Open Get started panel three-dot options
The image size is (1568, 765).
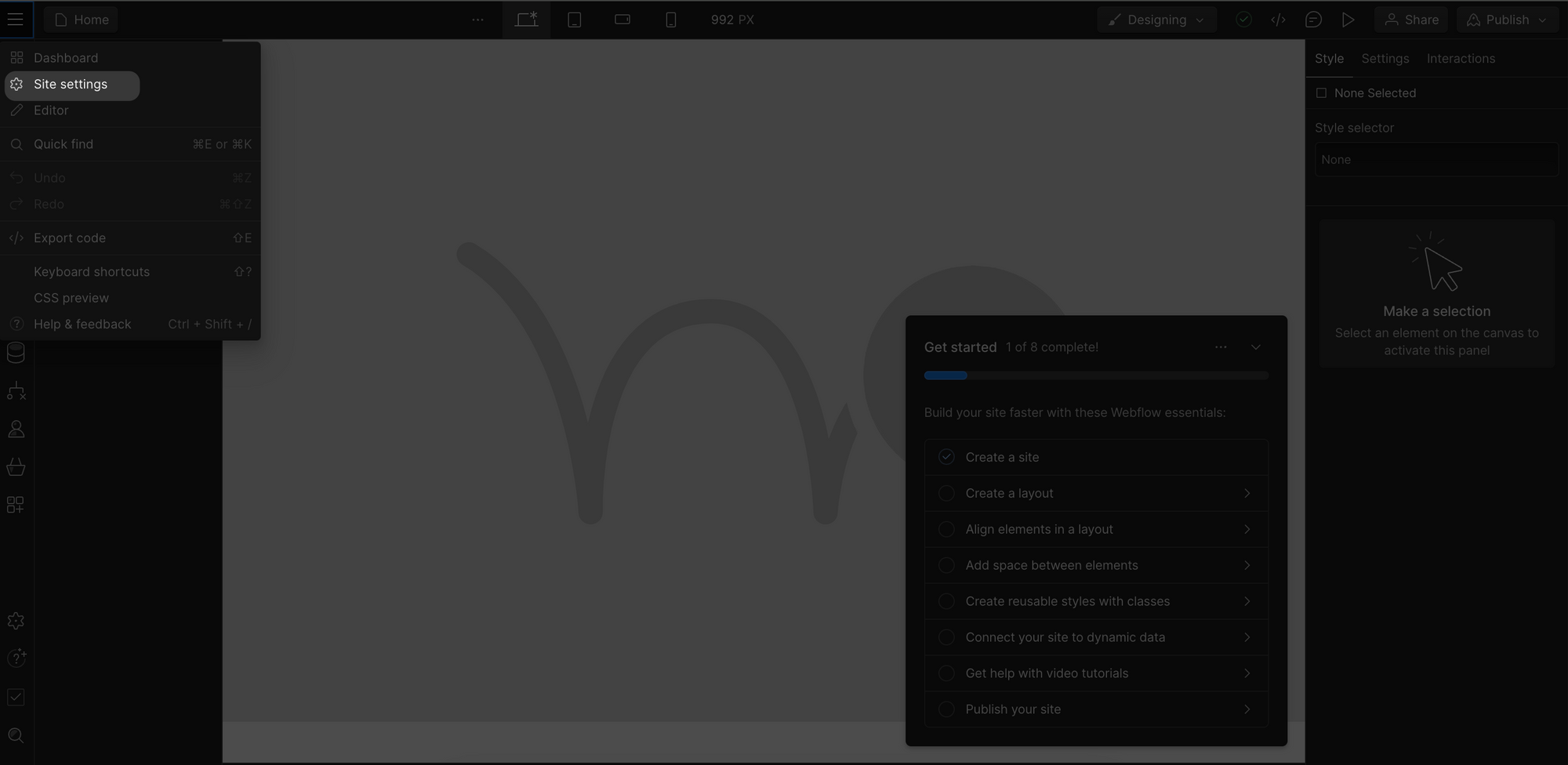click(1221, 347)
